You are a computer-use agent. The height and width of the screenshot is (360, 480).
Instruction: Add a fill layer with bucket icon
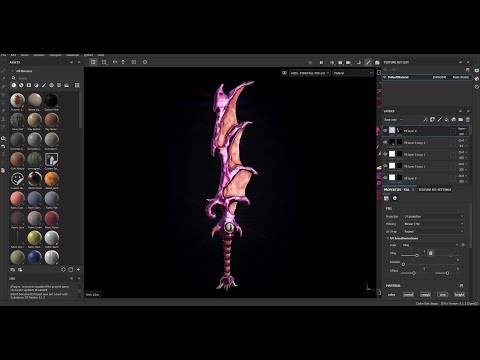446,120
